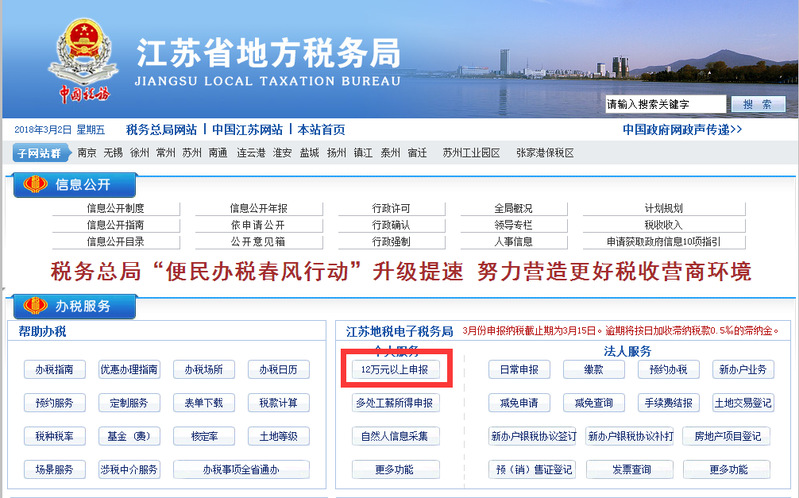Click 发票查询 button

click(x=630, y=469)
